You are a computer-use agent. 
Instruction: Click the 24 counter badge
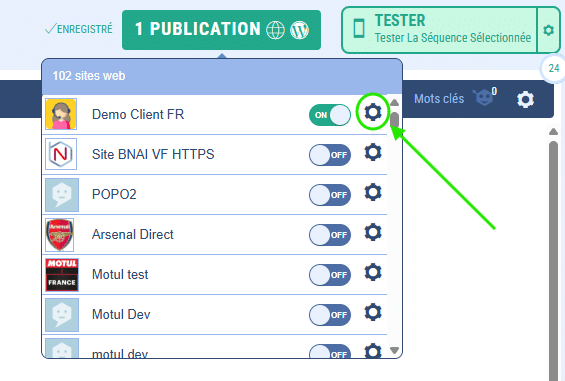[553, 68]
